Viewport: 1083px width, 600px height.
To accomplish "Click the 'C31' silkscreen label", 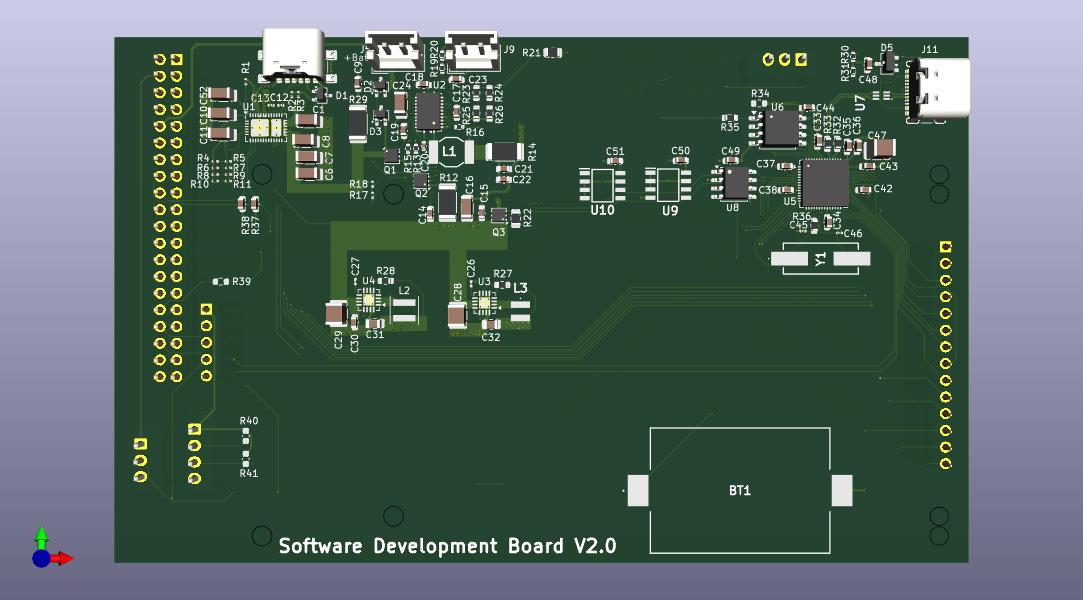I will [x=374, y=334].
